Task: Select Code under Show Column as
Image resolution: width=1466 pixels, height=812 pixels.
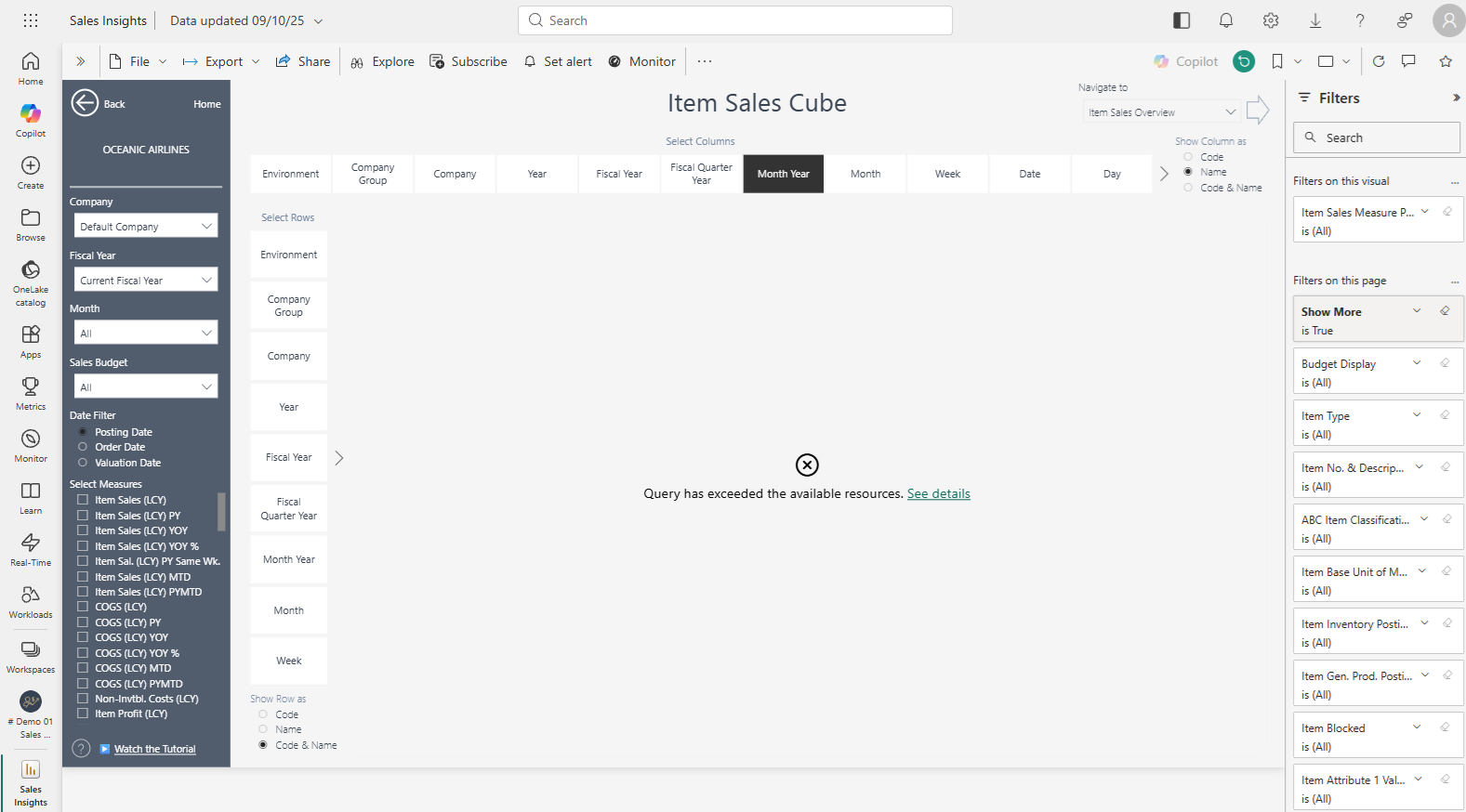Action: (1188, 157)
